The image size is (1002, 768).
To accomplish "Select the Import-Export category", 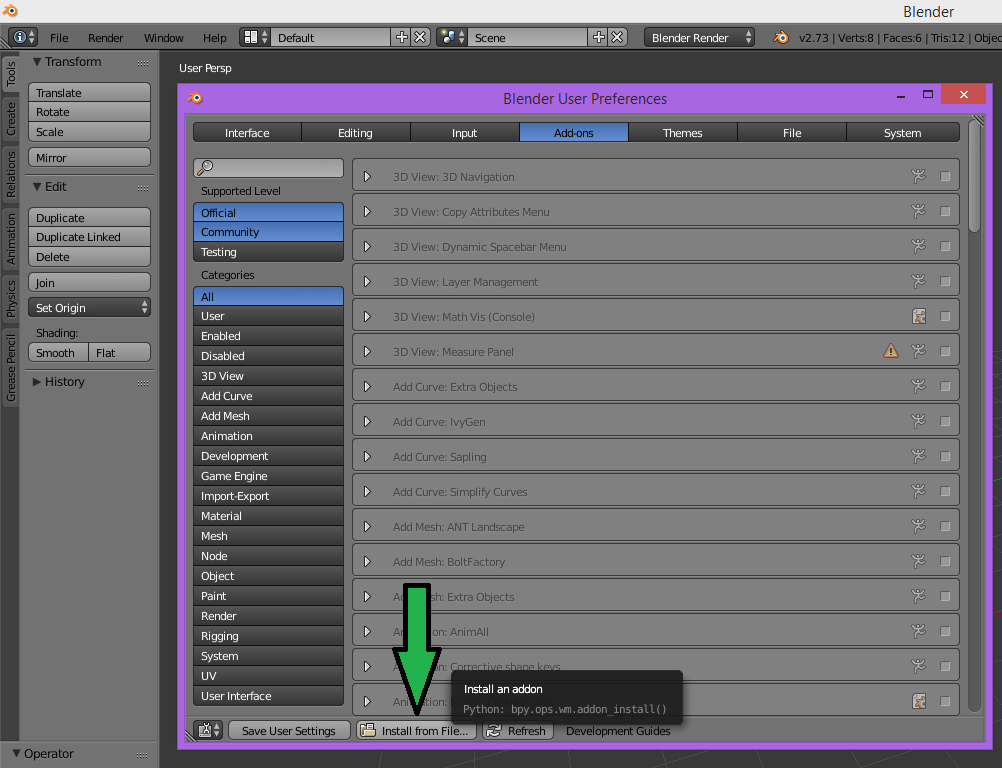I will point(268,496).
